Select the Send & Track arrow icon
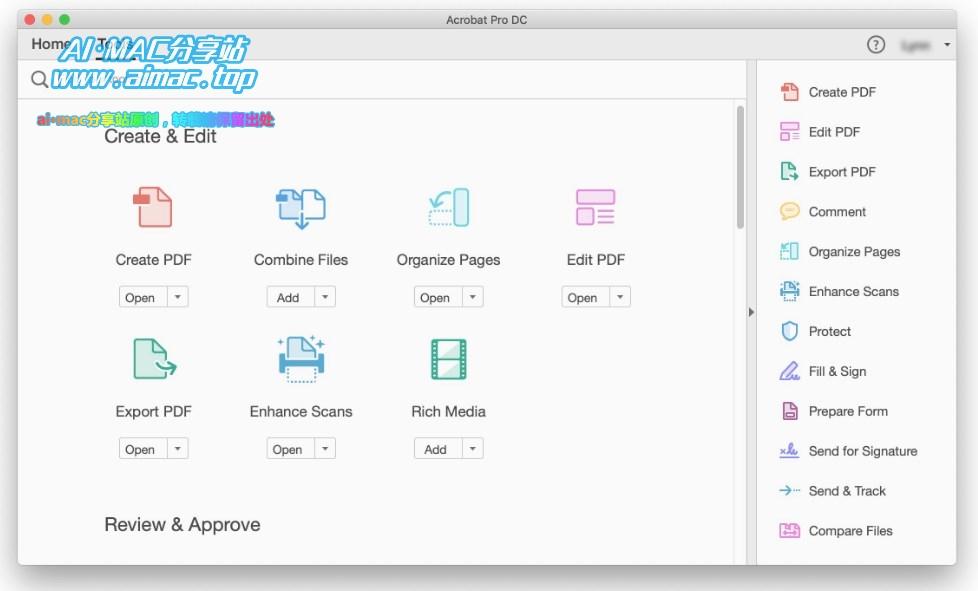978x591 pixels. (x=790, y=491)
